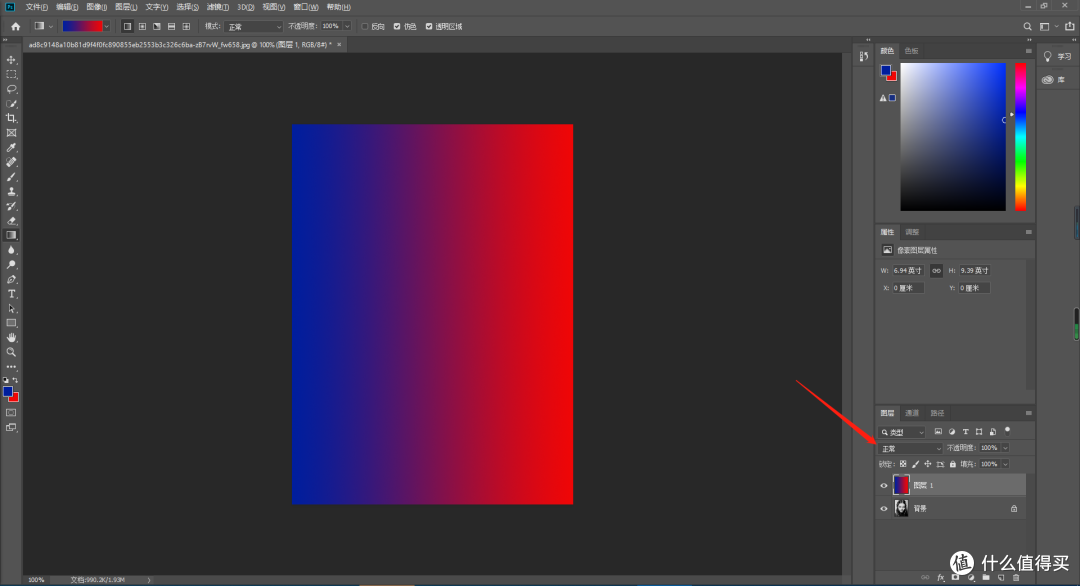This screenshot has width=1080, height=586.
Task: Enable the 反向 (Reverse) checkbox
Action: pyautogui.click(x=365, y=26)
